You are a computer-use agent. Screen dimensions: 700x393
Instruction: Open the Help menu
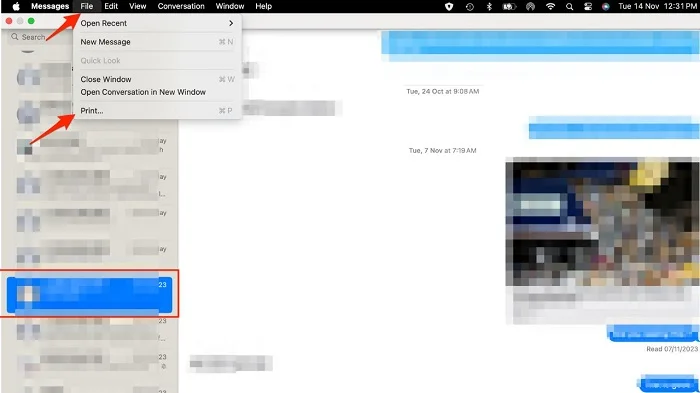(x=263, y=6)
